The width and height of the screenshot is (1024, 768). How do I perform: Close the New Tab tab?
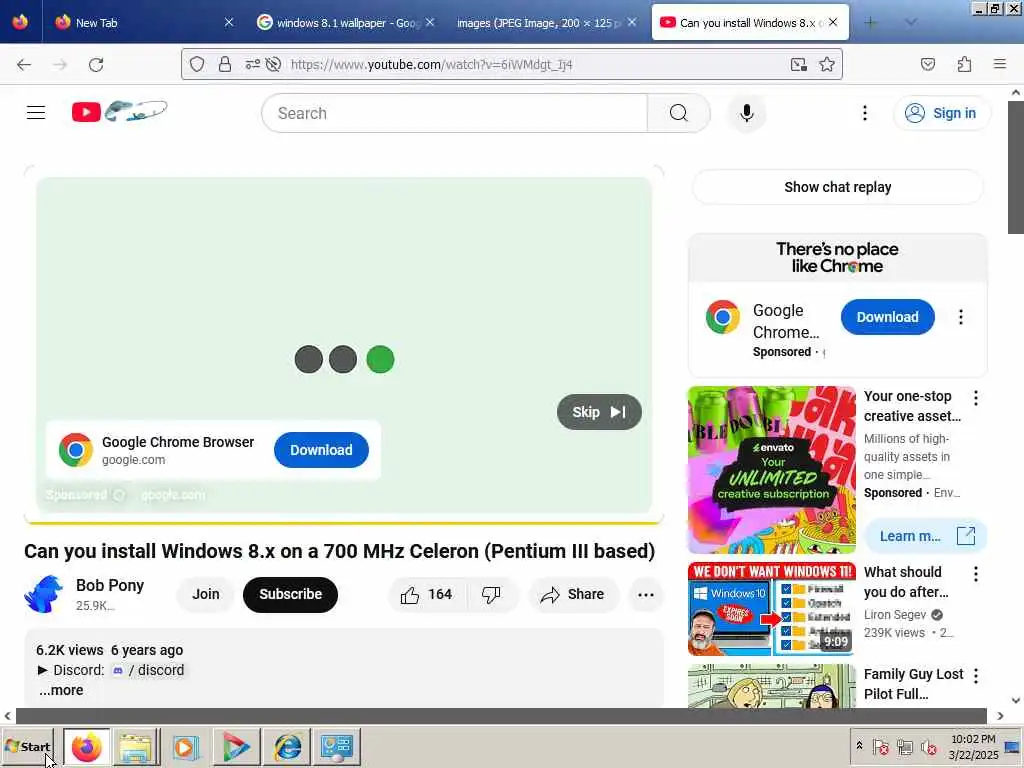click(229, 22)
